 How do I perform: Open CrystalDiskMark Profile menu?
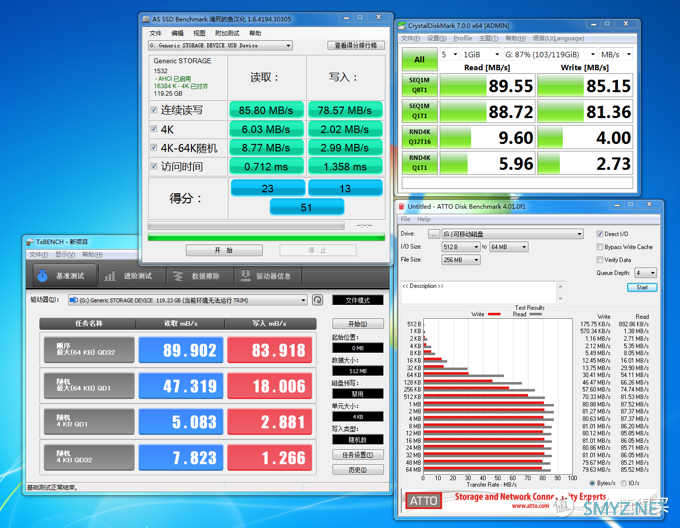click(462, 39)
